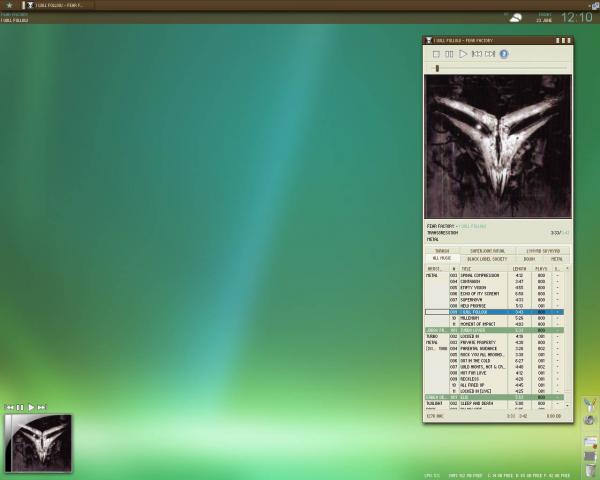Click the small album art thumbnail on the desktop
Screen dimensions: 600x480
click(38, 443)
